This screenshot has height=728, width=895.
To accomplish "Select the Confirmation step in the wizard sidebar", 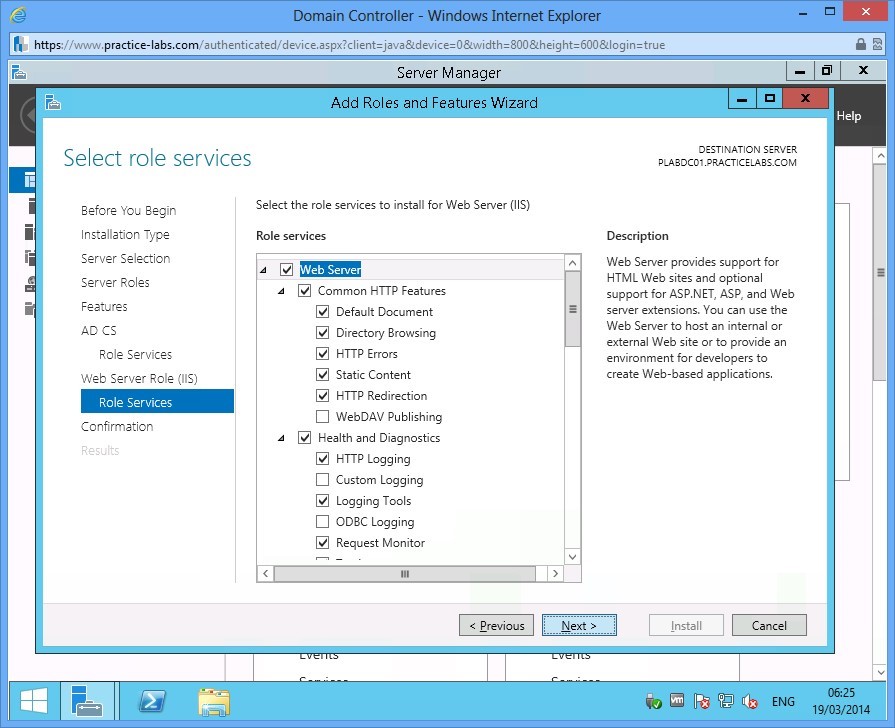I will coord(117,426).
